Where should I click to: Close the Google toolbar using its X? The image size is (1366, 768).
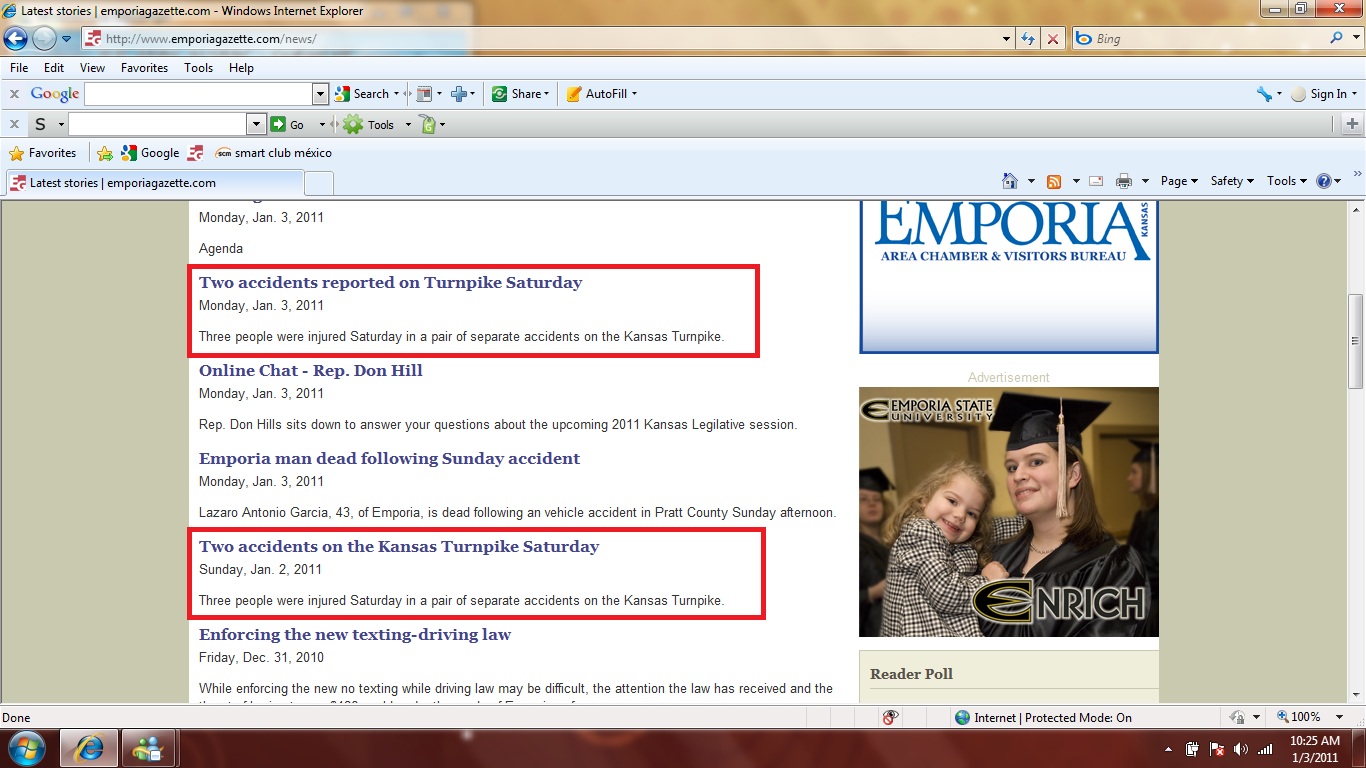[14, 94]
